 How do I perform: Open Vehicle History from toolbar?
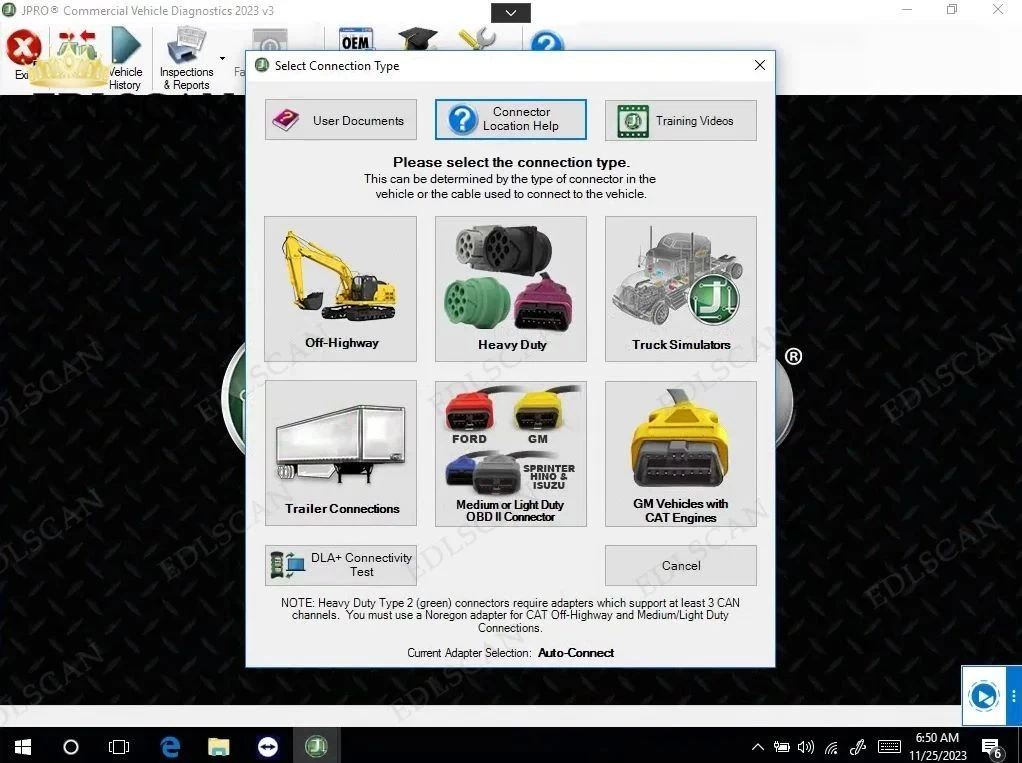click(x=126, y=60)
